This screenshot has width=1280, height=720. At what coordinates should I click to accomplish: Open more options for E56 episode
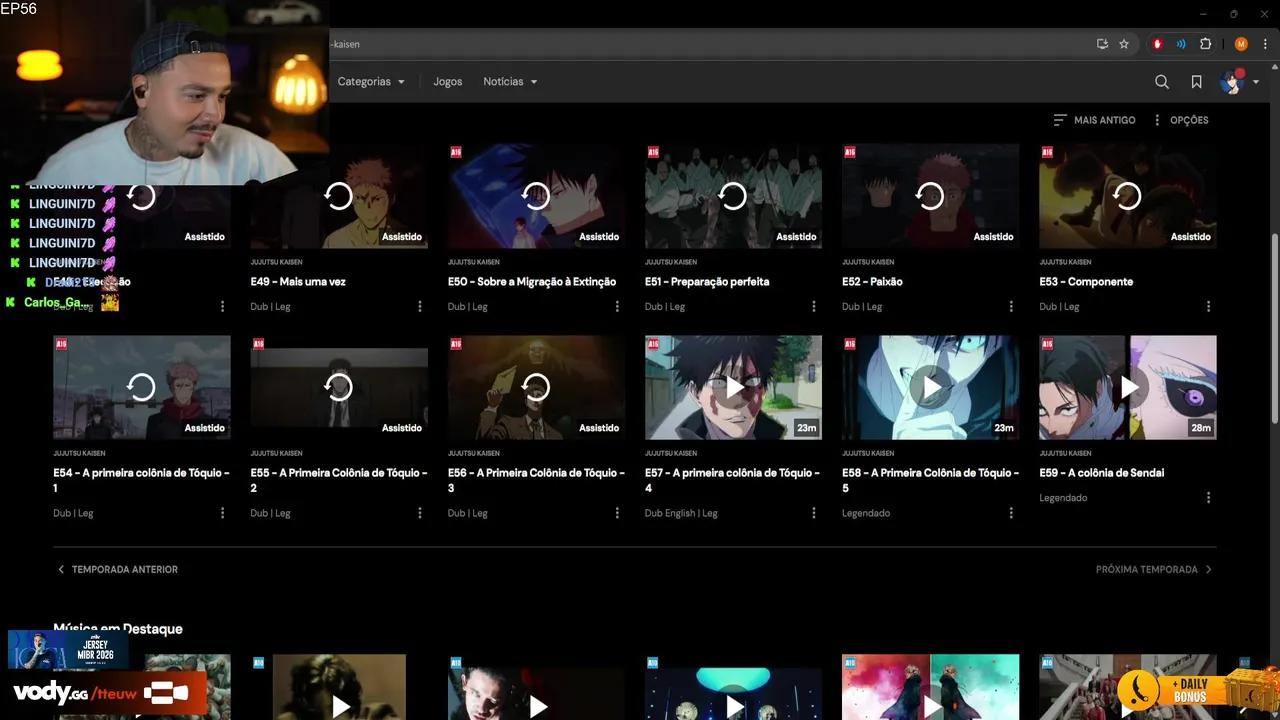click(616, 513)
